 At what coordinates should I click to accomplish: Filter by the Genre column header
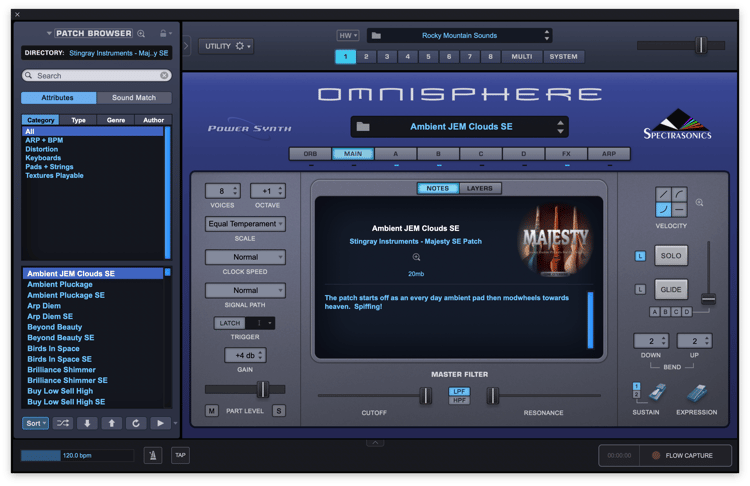[x=116, y=120]
